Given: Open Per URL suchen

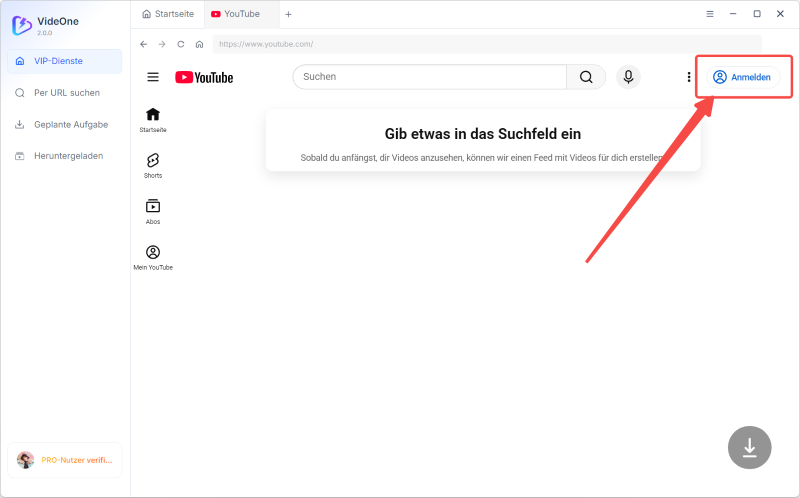Looking at the screenshot, I should tap(65, 93).
